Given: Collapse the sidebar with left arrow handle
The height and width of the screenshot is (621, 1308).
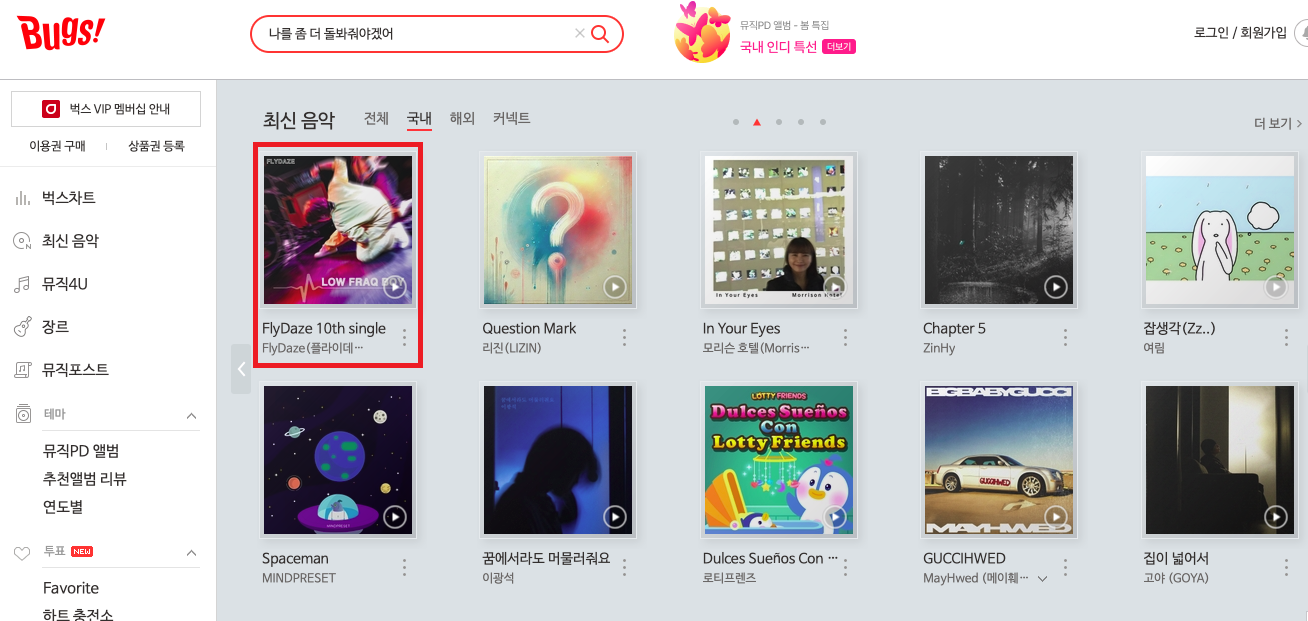Looking at the screenshot, I should tap(241, 369).
